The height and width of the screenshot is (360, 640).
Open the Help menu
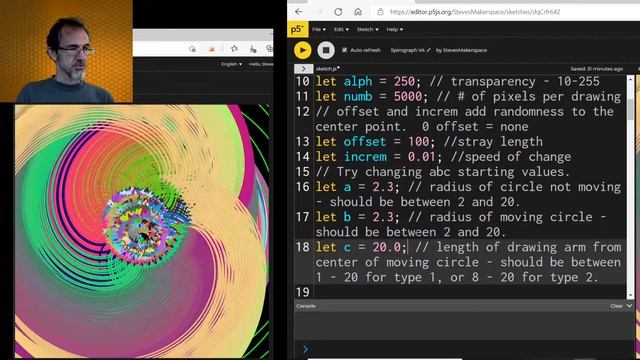coord(395,29)
